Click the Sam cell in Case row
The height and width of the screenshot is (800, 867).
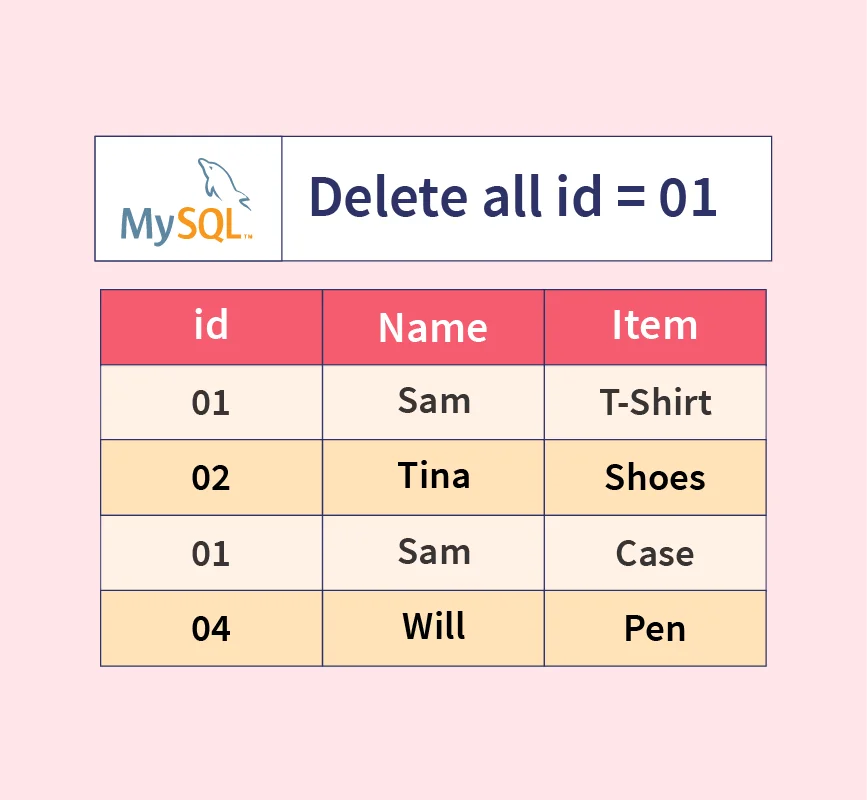pyautogui.click(x=434, y=551)
